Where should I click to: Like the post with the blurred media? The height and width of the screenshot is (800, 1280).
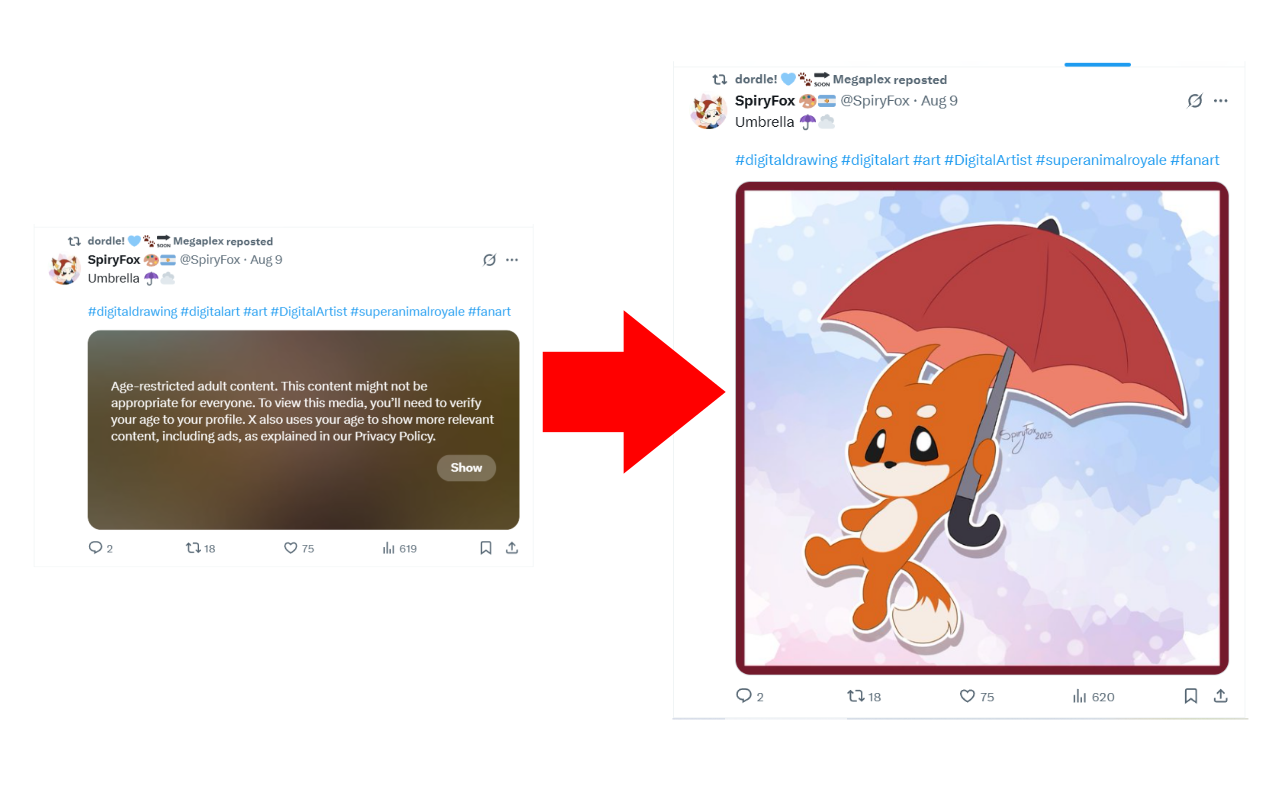pos(291,548)
